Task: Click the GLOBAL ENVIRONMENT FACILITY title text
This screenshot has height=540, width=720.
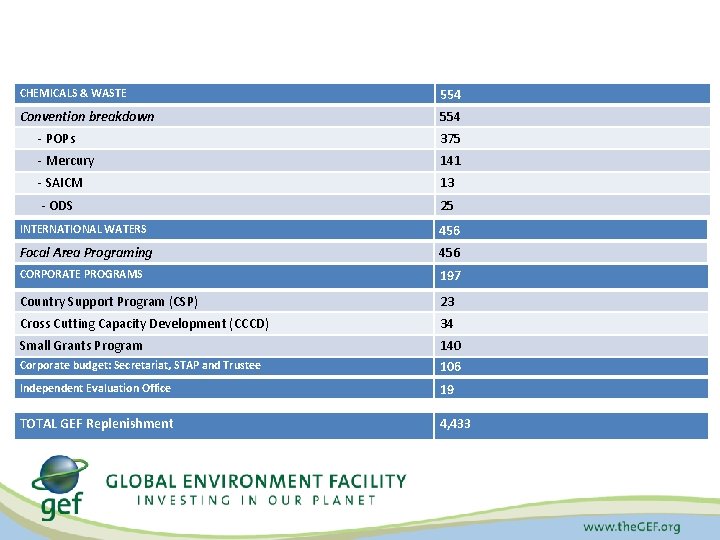Action: (256, 481)
